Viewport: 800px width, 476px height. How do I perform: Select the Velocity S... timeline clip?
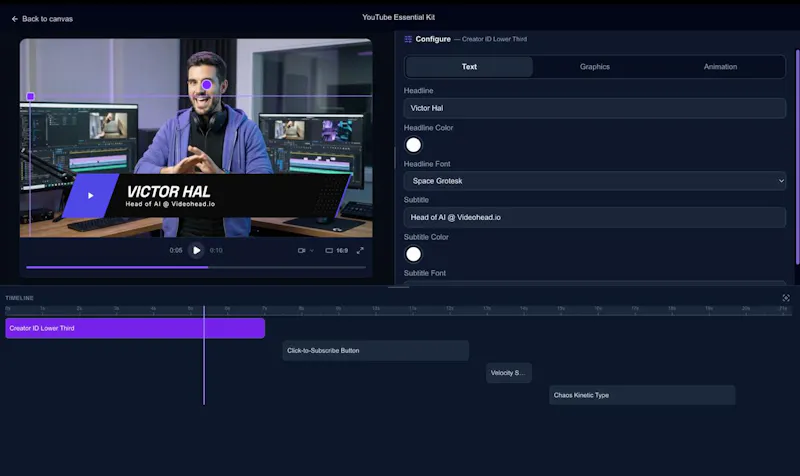(509, 373)
